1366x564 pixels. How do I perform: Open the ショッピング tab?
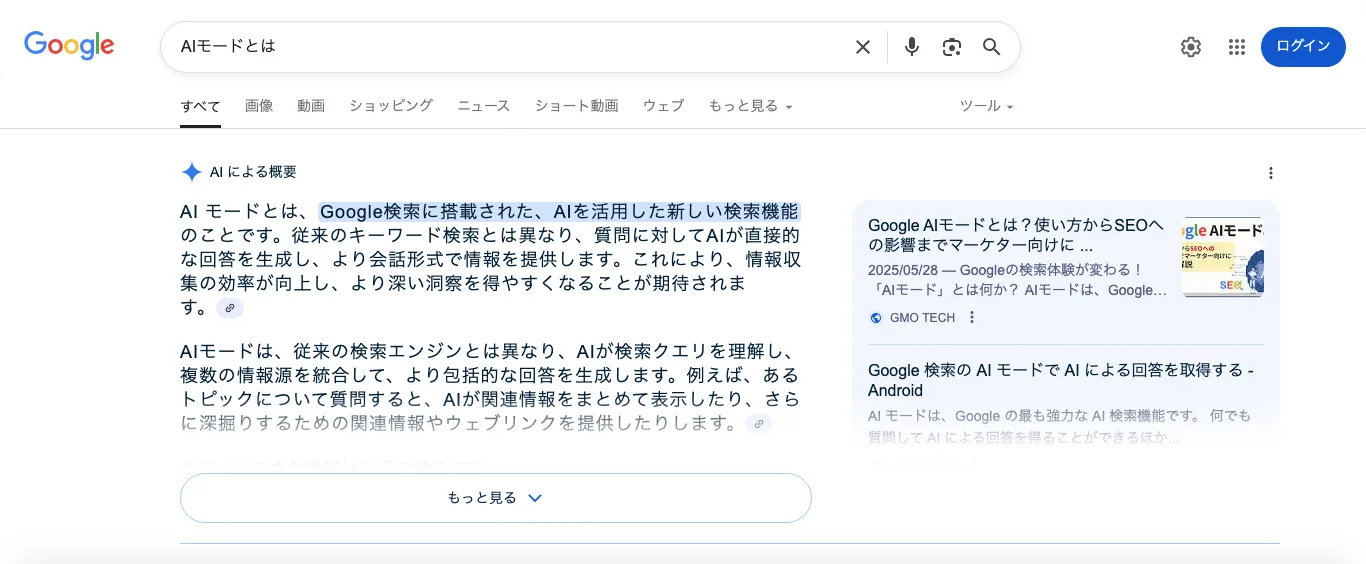391,106
